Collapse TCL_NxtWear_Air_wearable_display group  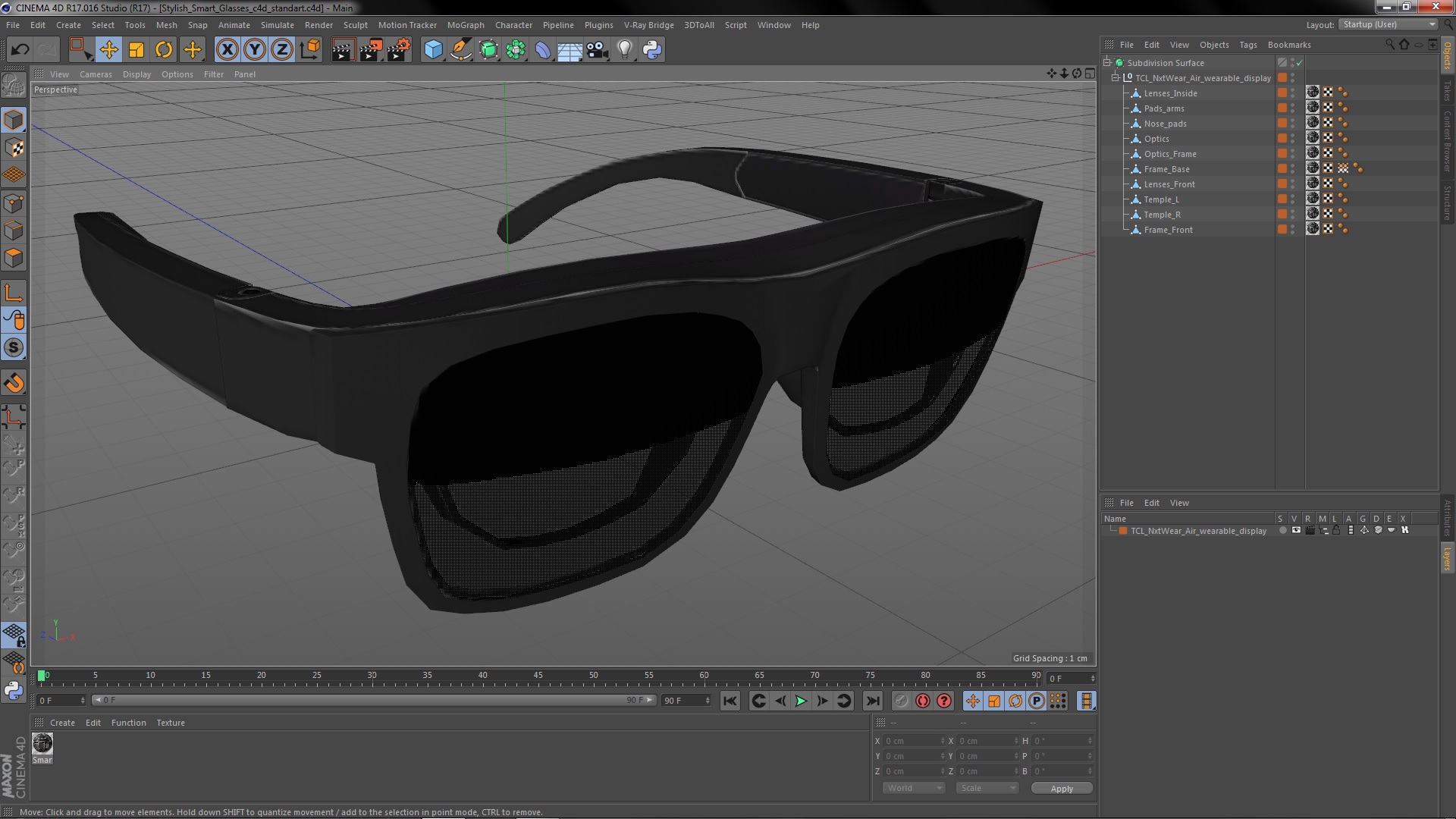pos(1116,78)
